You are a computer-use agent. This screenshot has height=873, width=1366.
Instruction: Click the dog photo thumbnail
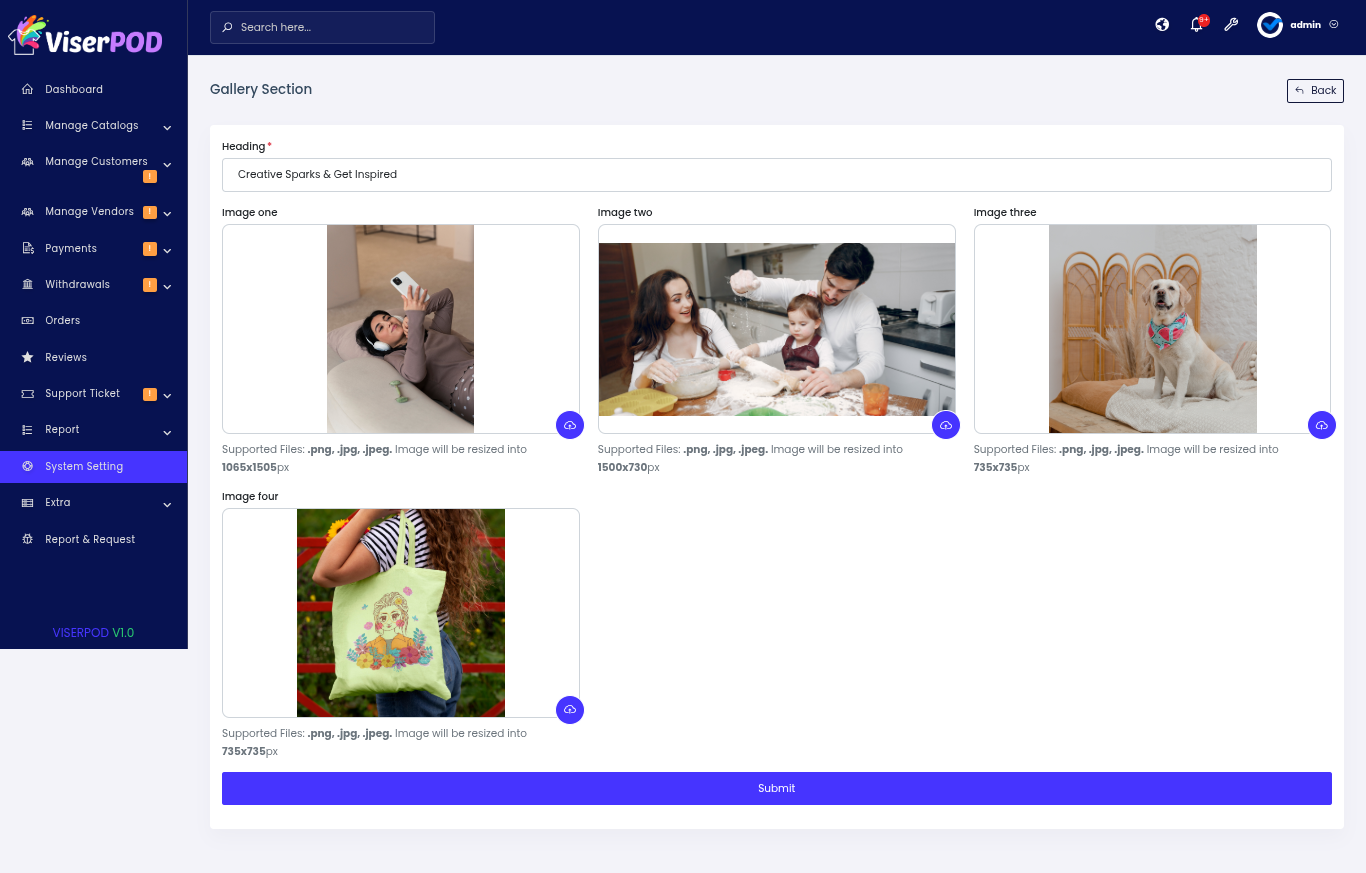click(1152, 329)
